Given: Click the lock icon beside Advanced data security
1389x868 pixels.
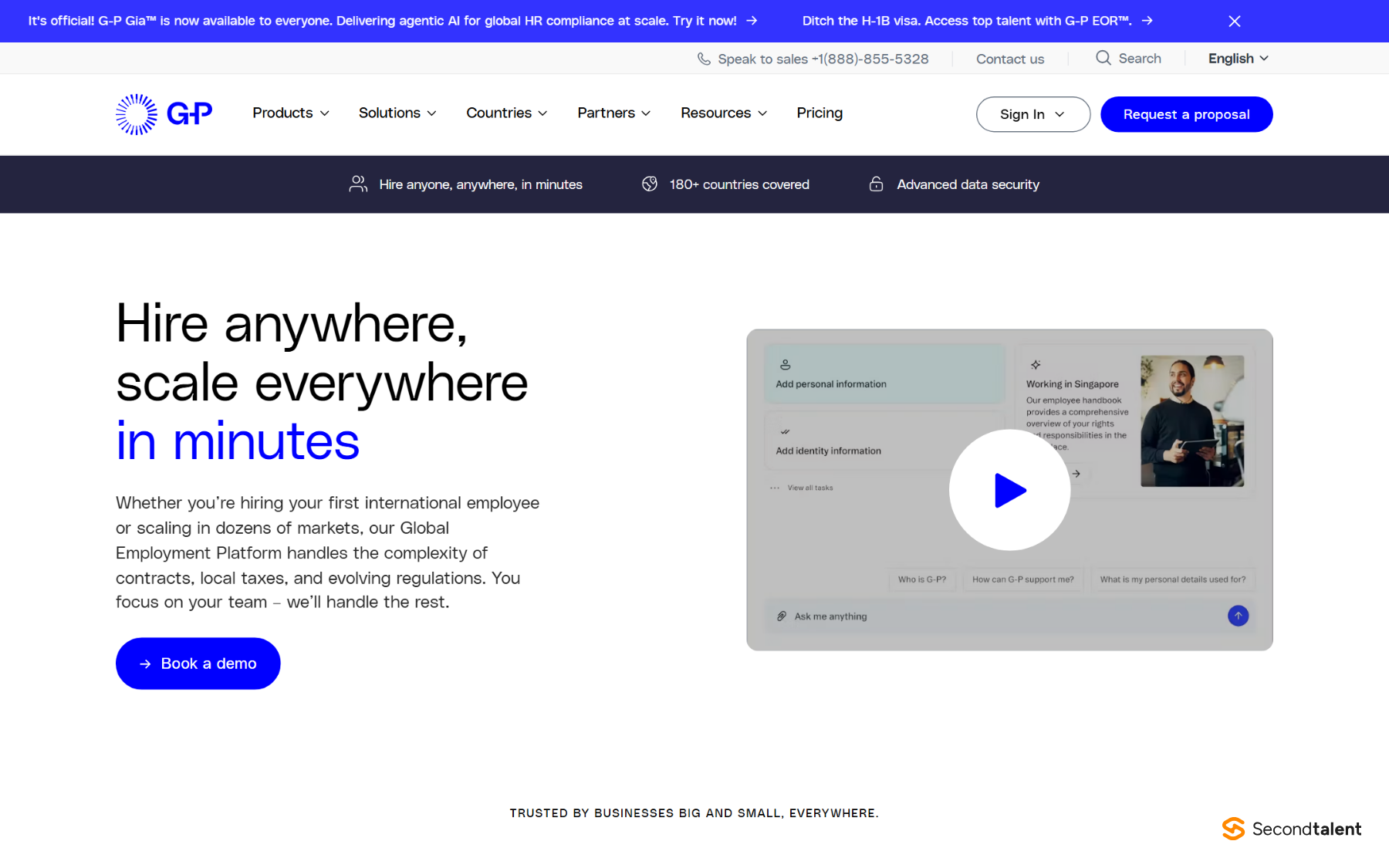Looking at the screenshot, I should coord(876,184).
